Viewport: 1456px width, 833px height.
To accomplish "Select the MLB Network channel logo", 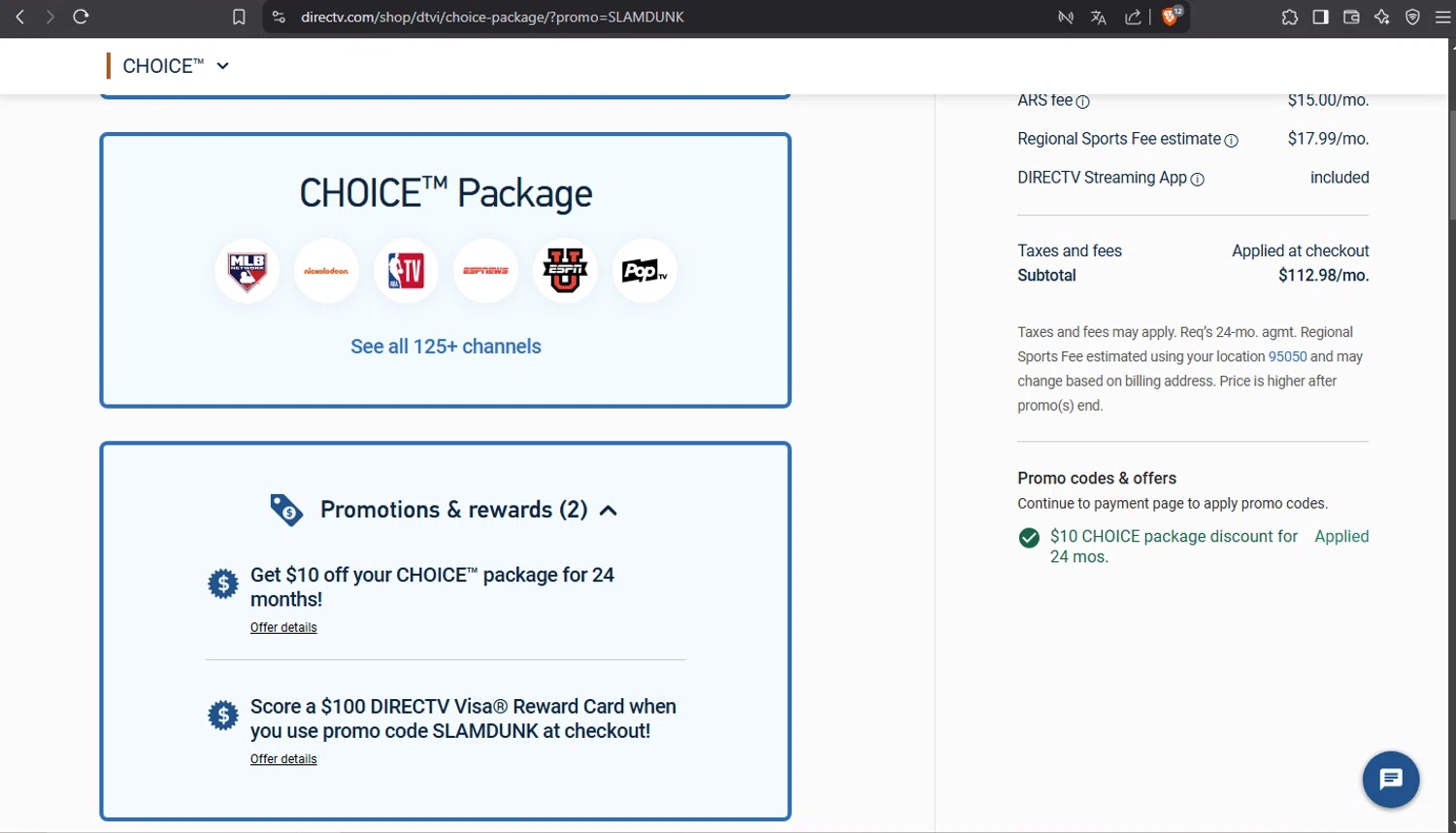I will tap(247, 271).
